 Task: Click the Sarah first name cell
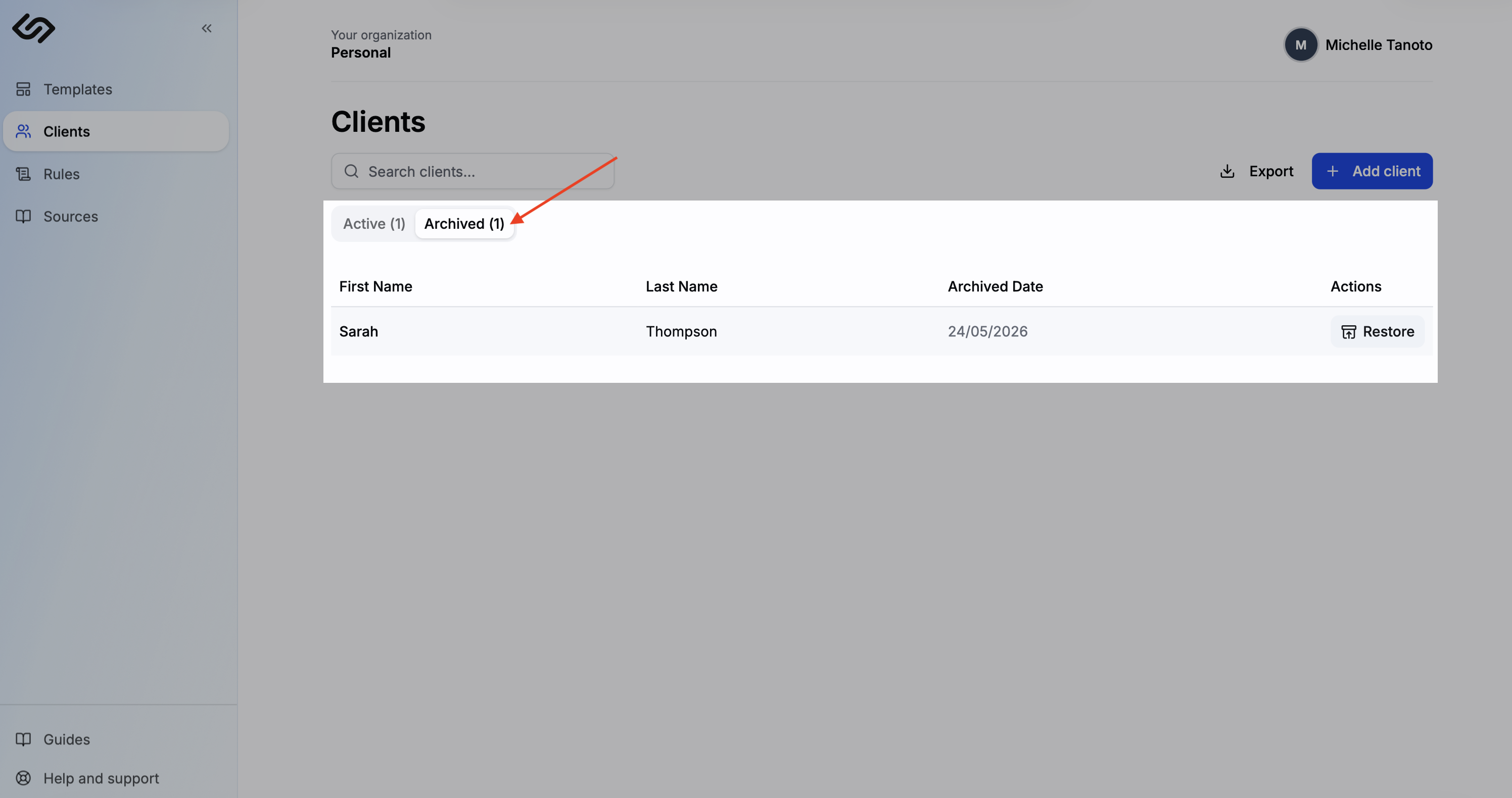tap(359, 331)
